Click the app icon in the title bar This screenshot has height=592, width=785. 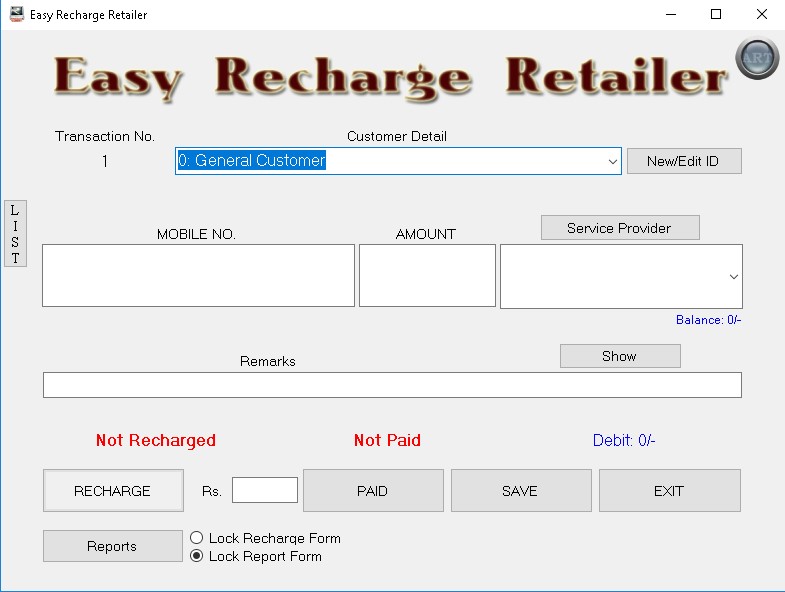(17, 14)
